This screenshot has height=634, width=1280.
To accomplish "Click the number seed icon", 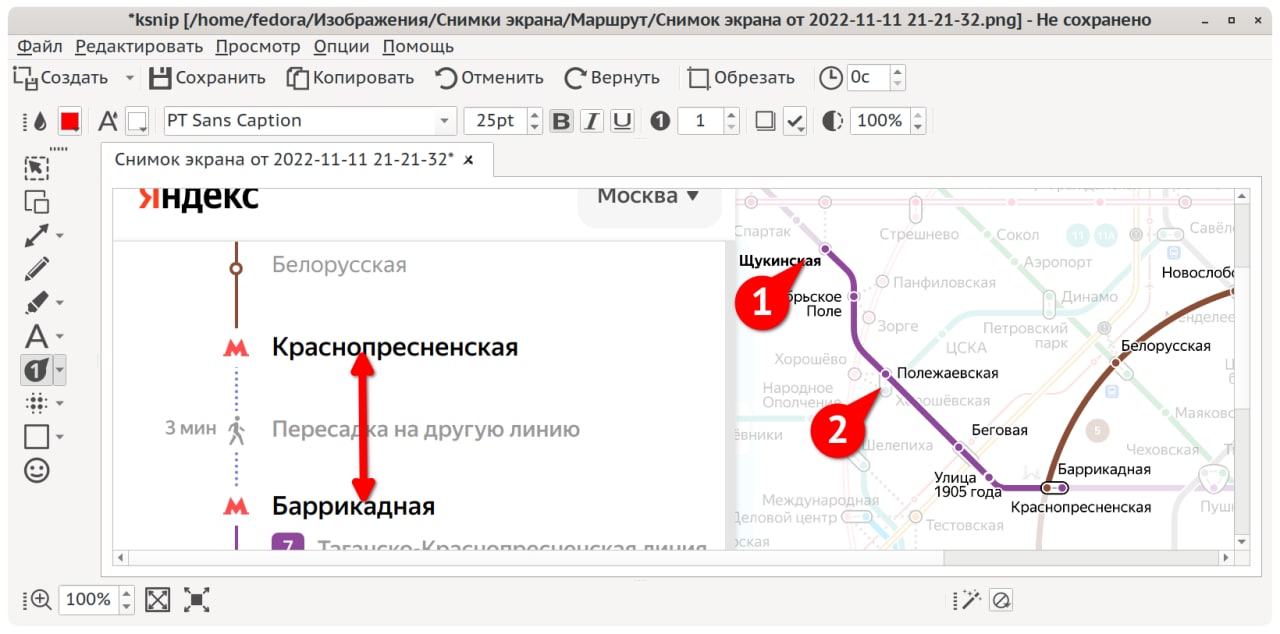I will point(659,121).
